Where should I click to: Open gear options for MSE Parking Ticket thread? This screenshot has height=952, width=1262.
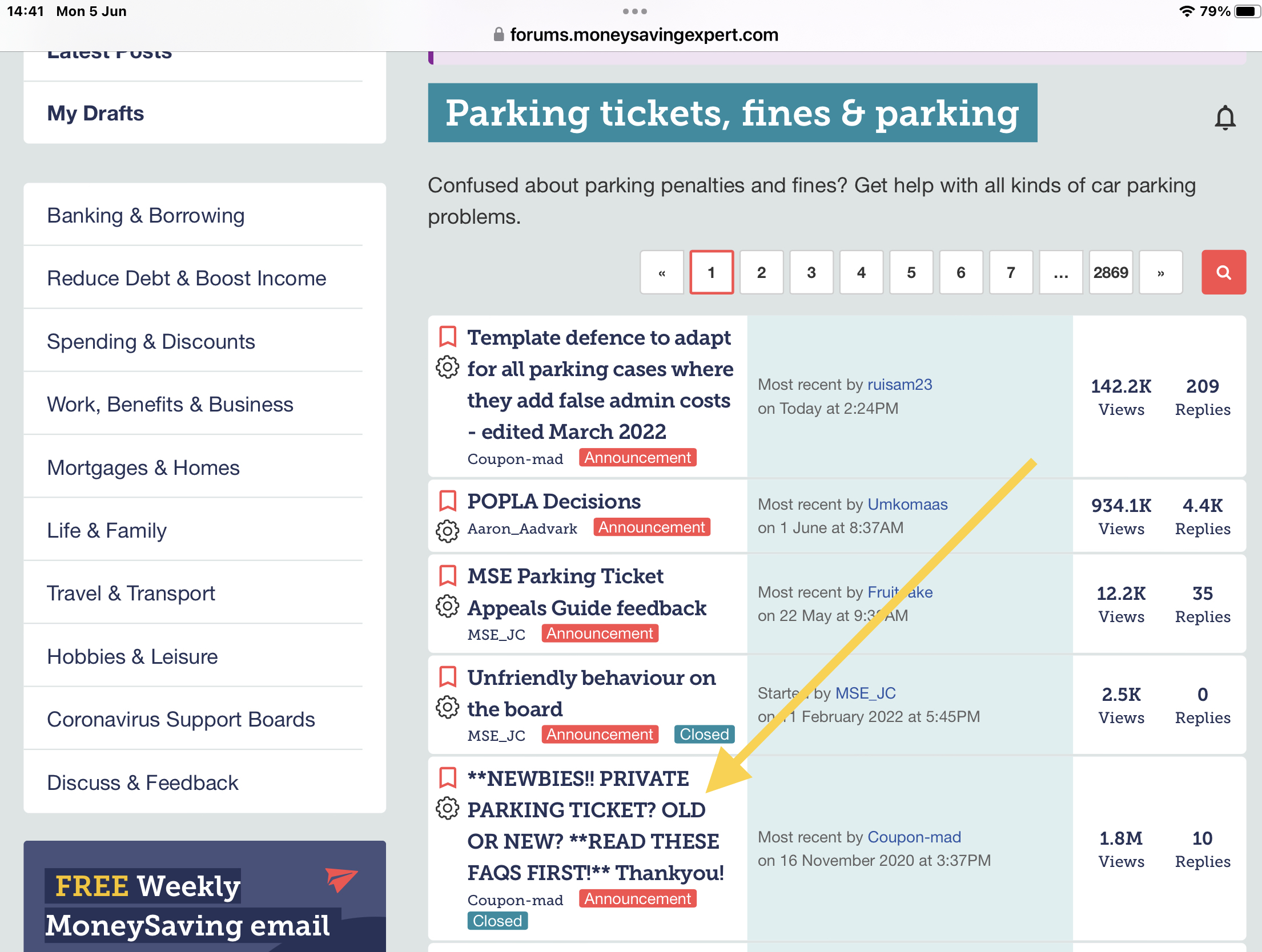point(448,606)
